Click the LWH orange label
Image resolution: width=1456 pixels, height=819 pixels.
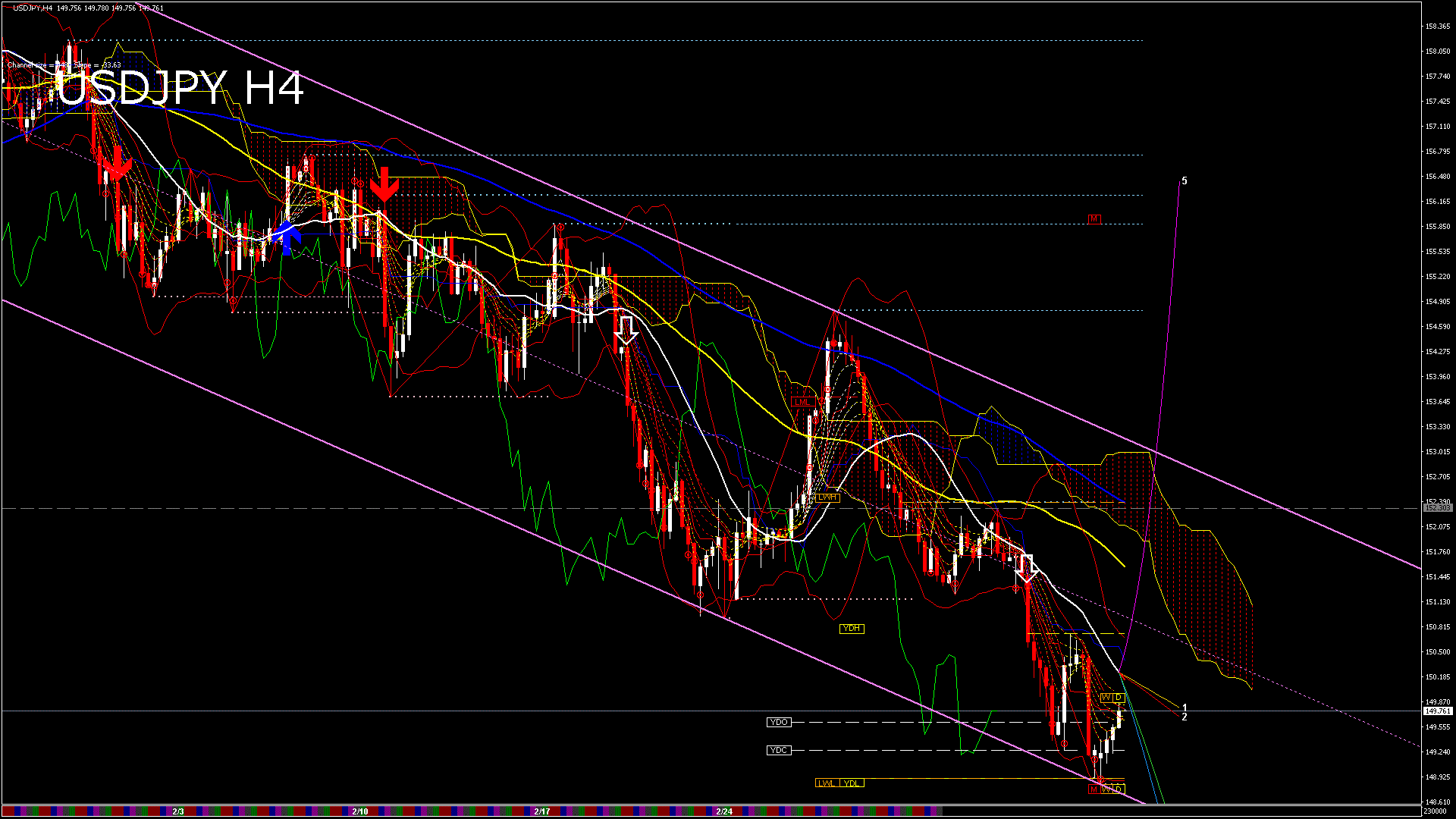(827, 497)
